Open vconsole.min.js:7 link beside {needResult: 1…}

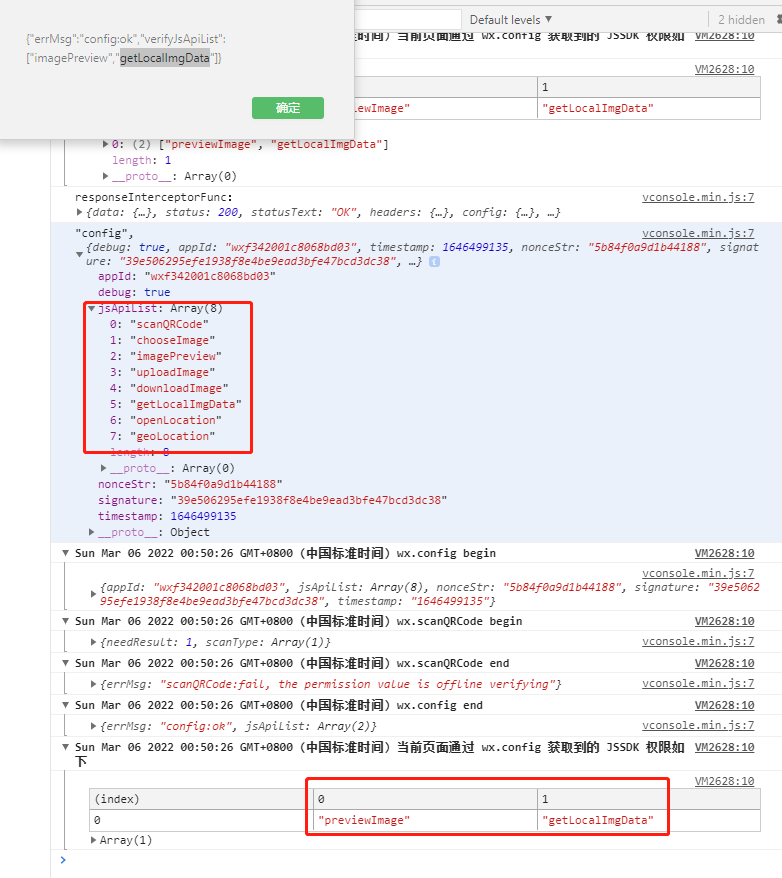[x=698, y=641]
